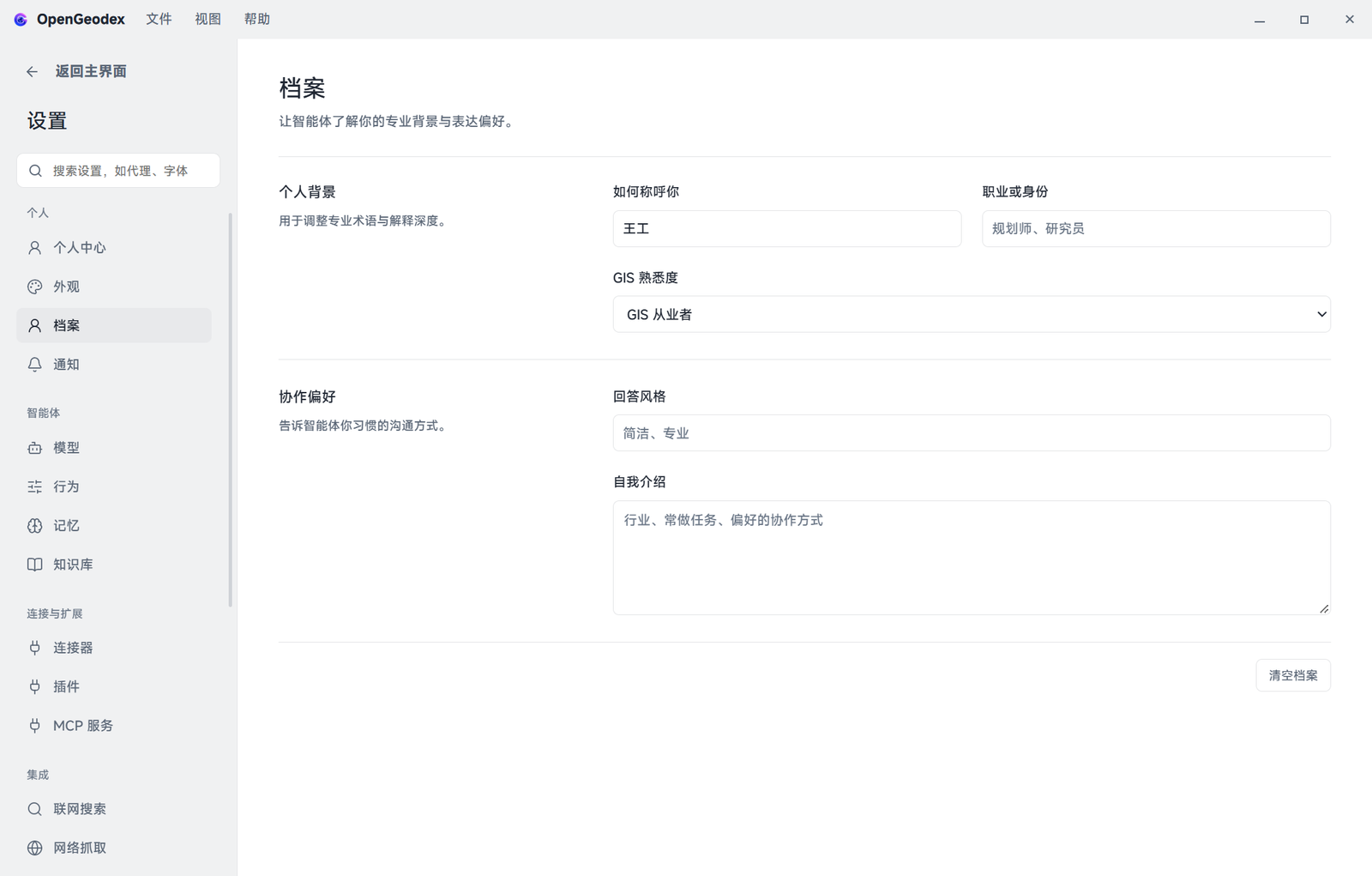Viewport: 1372px width, 876px height.
Task: Close the OpenGeodex window
Action: coord(1350,19)
